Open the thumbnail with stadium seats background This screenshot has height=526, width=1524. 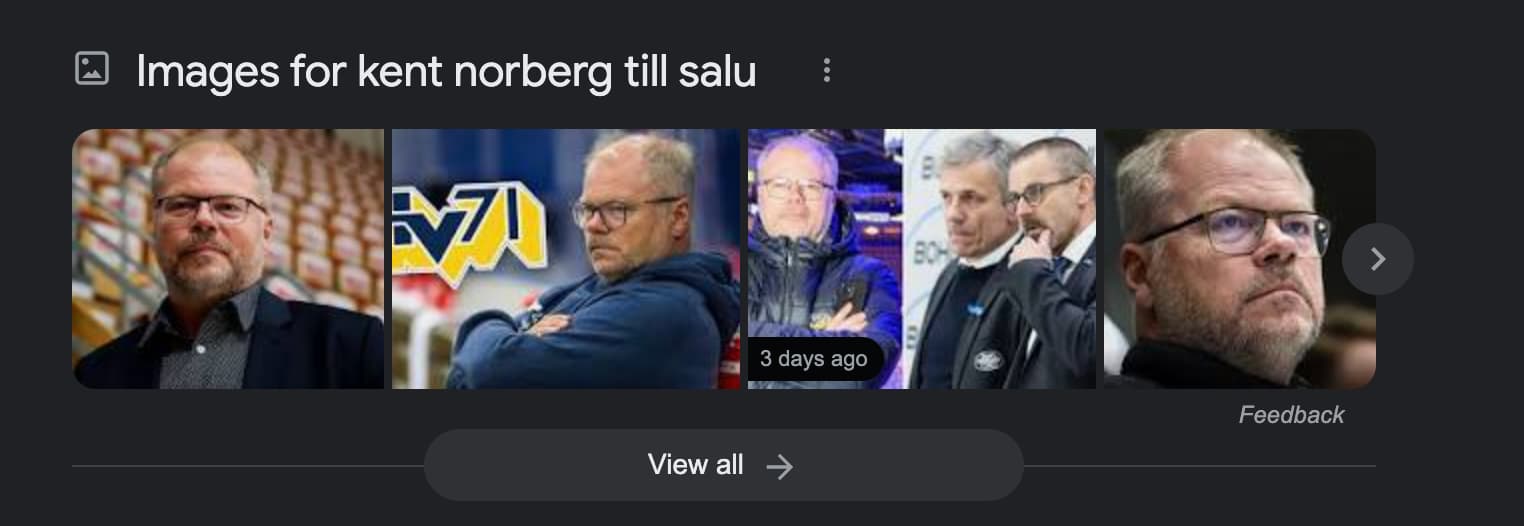point(228,259)
